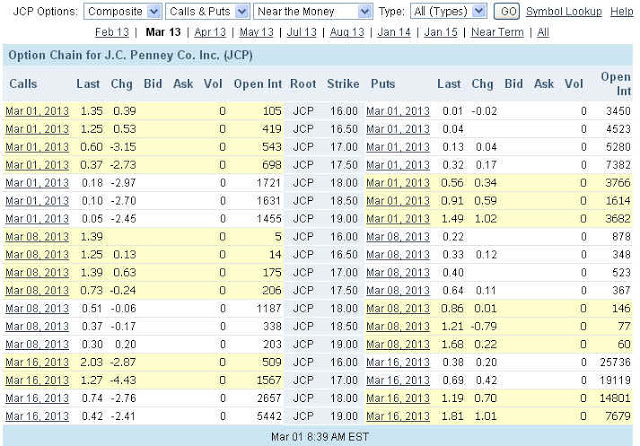Open Mar 08 put with open interest 60
The height and width of the screenshot is (446, 640).
click(398, 344)
